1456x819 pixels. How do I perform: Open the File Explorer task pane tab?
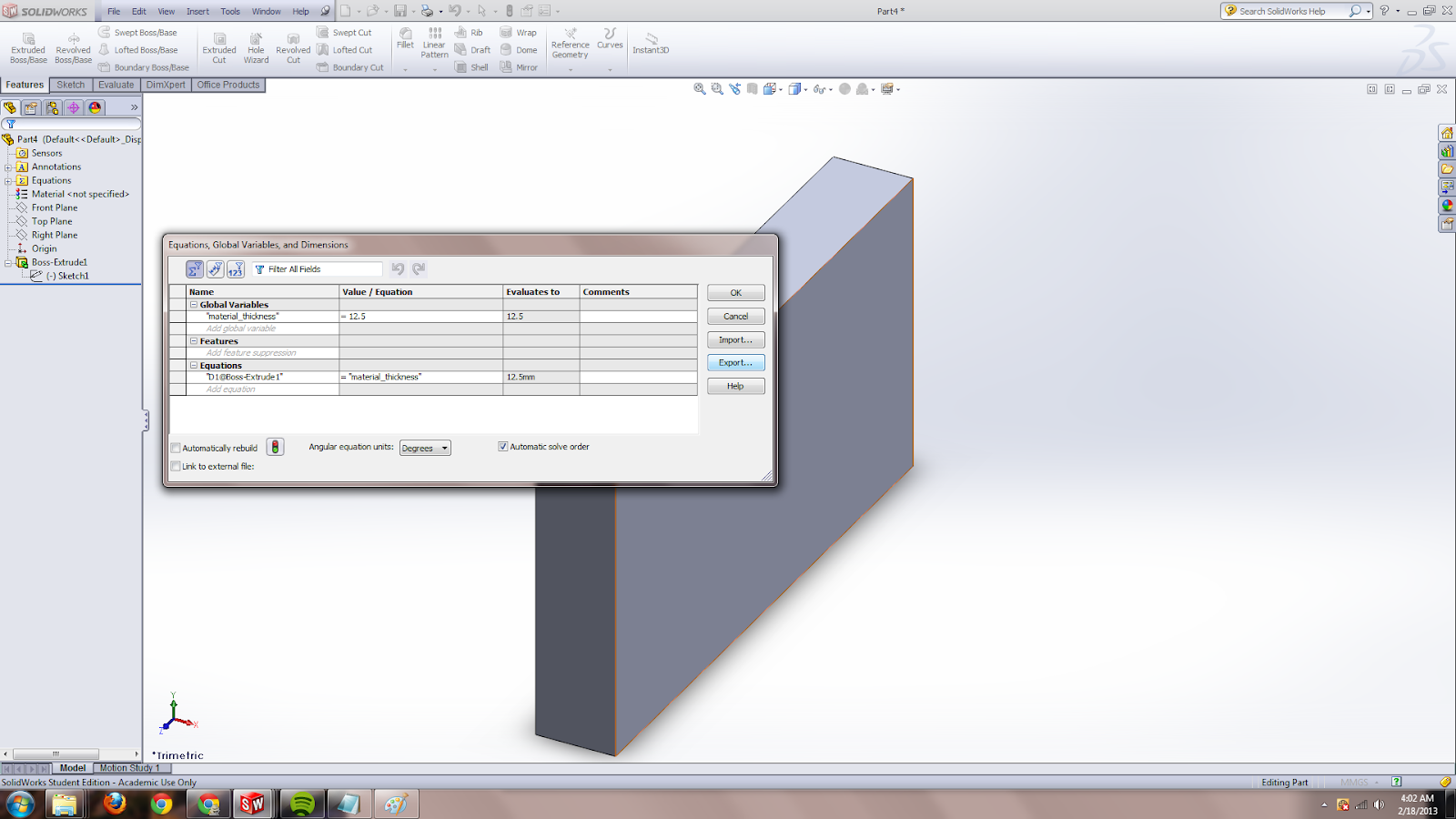coord(1447,169)
